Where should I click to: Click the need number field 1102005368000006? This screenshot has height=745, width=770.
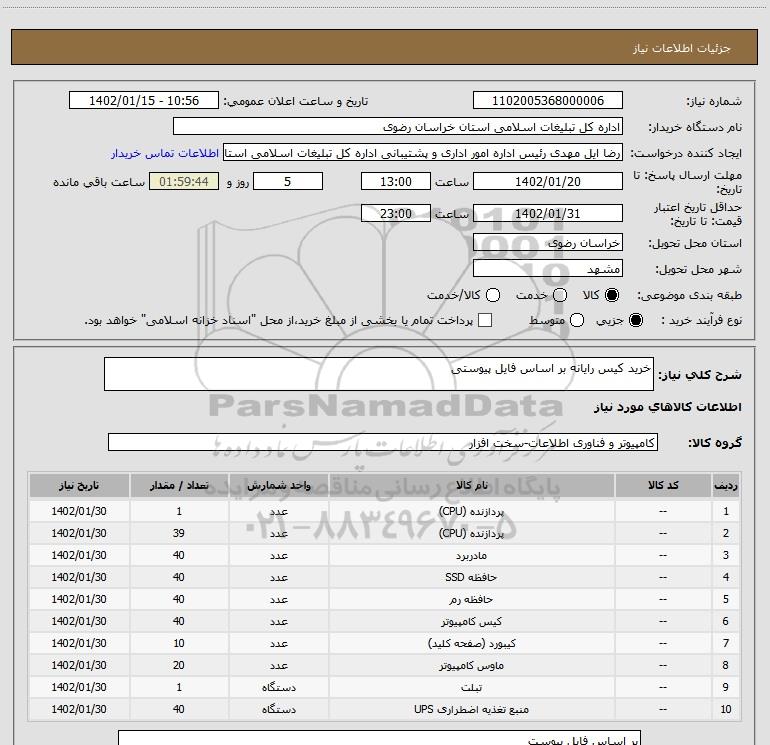[548, 101]
